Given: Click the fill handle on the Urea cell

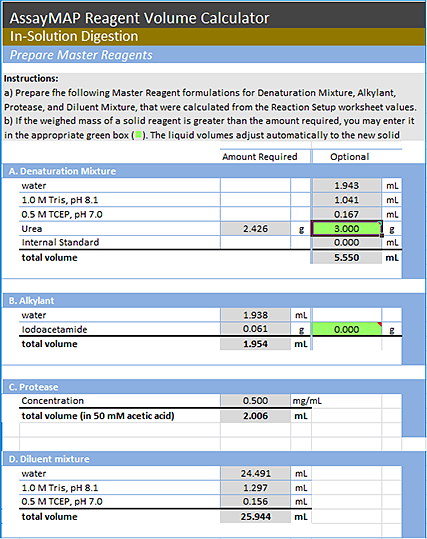Looking at the screenshot, I should pos(382,235).
